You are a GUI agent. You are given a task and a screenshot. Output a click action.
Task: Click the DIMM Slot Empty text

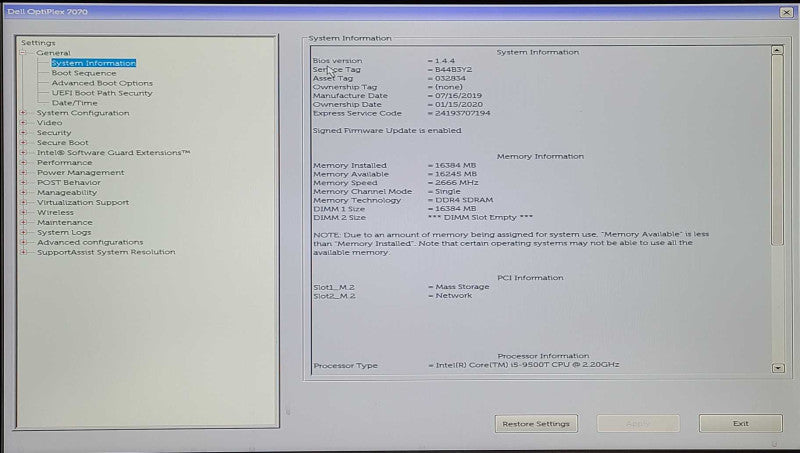click(480, 217)
